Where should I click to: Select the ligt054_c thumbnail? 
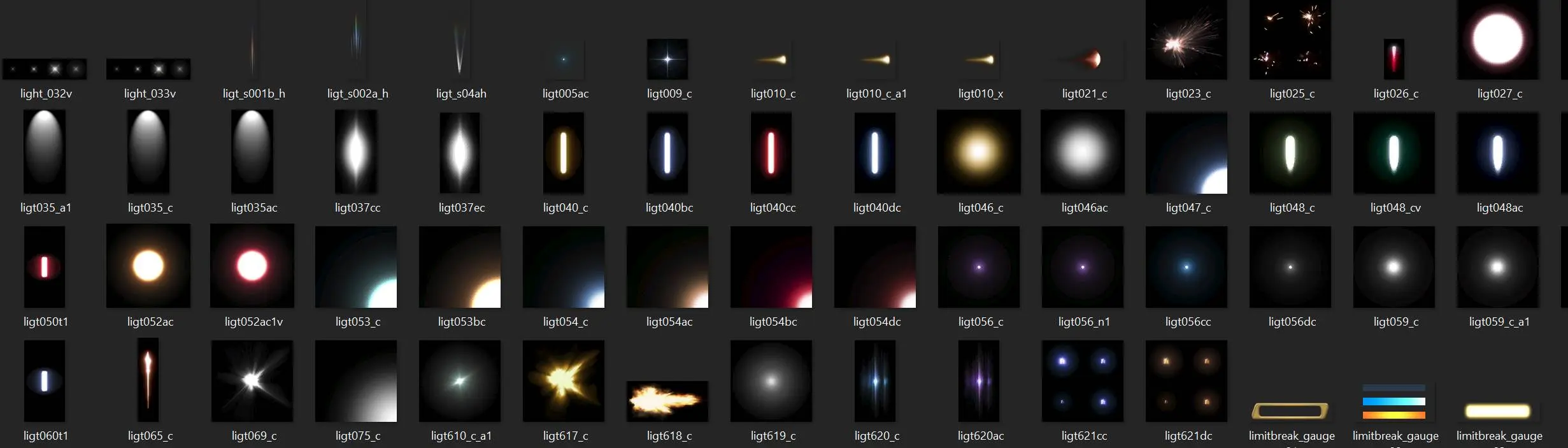[x=564, y=267]
